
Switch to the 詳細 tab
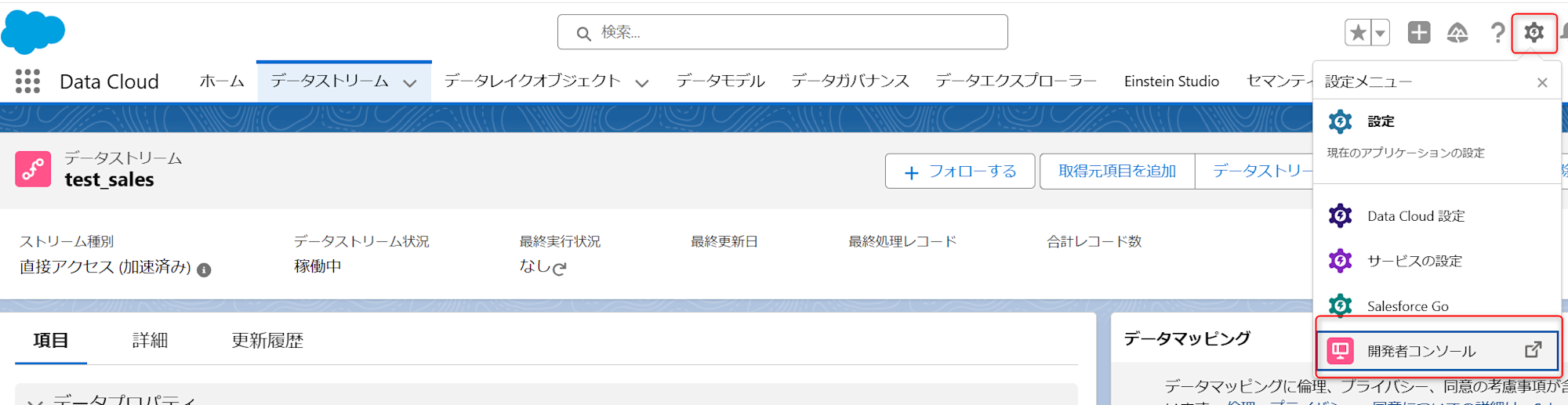tap(150, 341)
